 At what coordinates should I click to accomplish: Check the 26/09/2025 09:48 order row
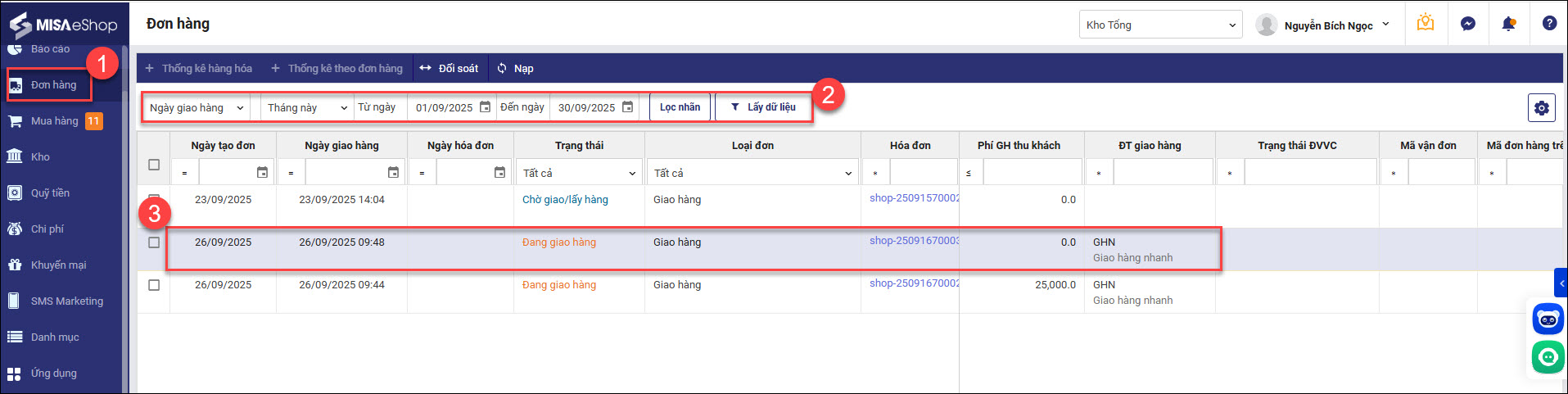pyautogui.click(x=154, y=242)
